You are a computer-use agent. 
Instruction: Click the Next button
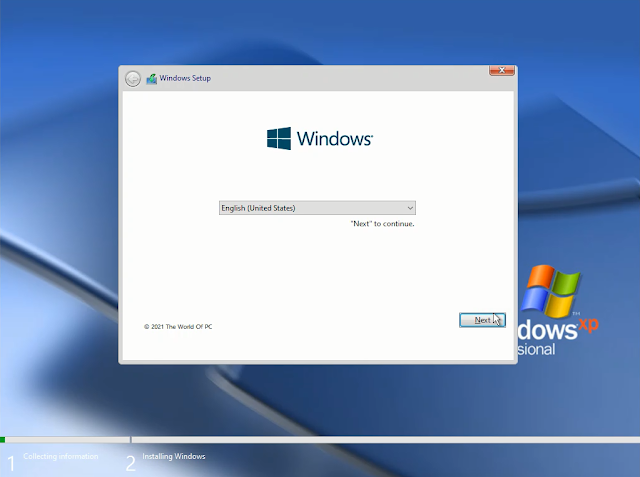(x=482, y=320)
